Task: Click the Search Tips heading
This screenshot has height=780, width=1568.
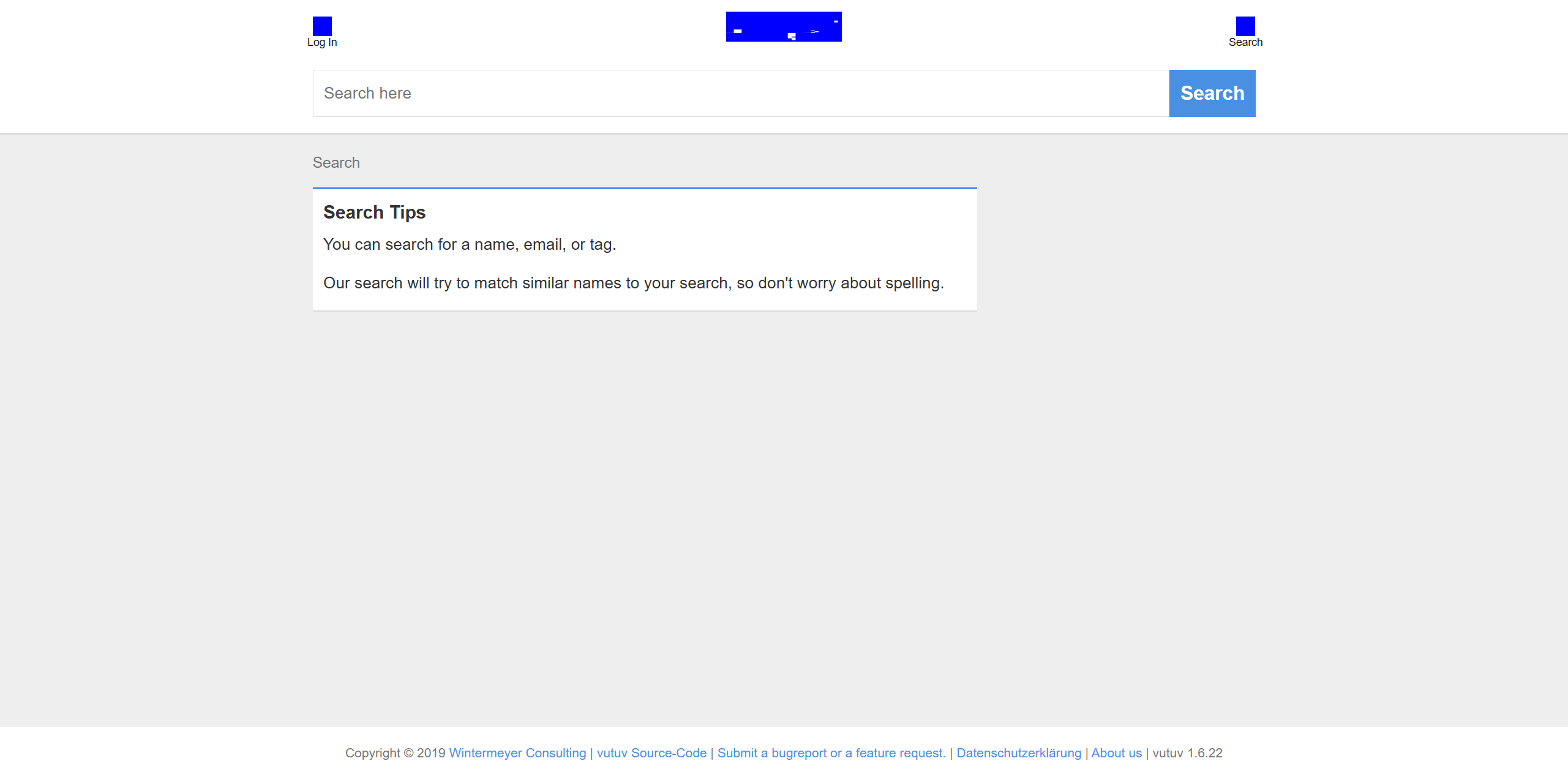Action: (x=374, y=212)
